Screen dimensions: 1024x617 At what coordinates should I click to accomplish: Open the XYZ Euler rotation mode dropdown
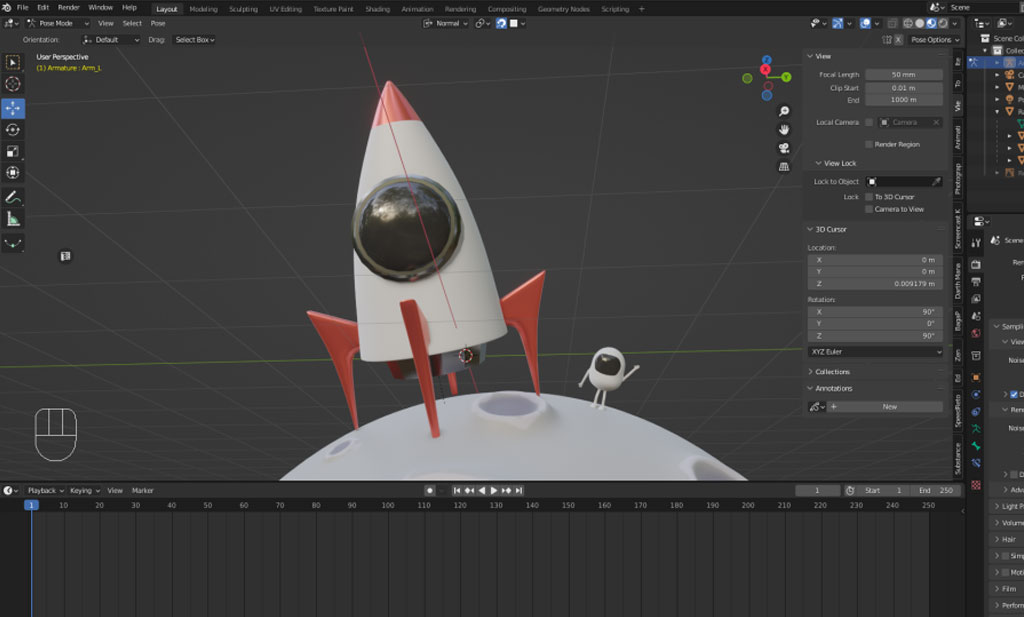(875, 352)
